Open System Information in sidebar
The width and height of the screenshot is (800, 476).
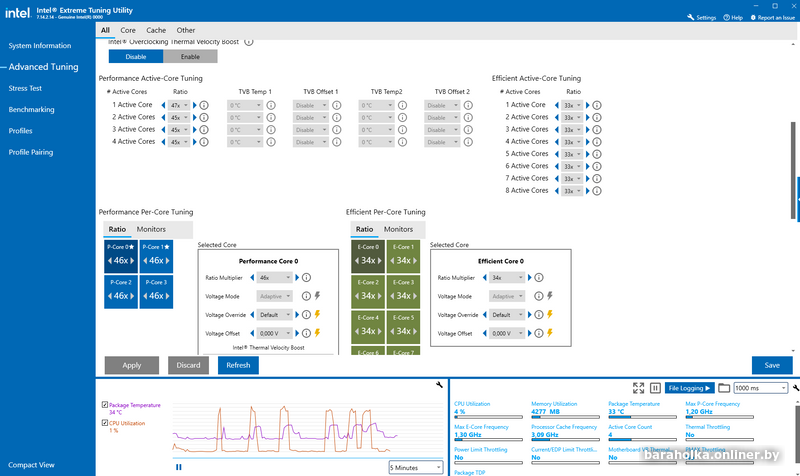tap(40, 45)
